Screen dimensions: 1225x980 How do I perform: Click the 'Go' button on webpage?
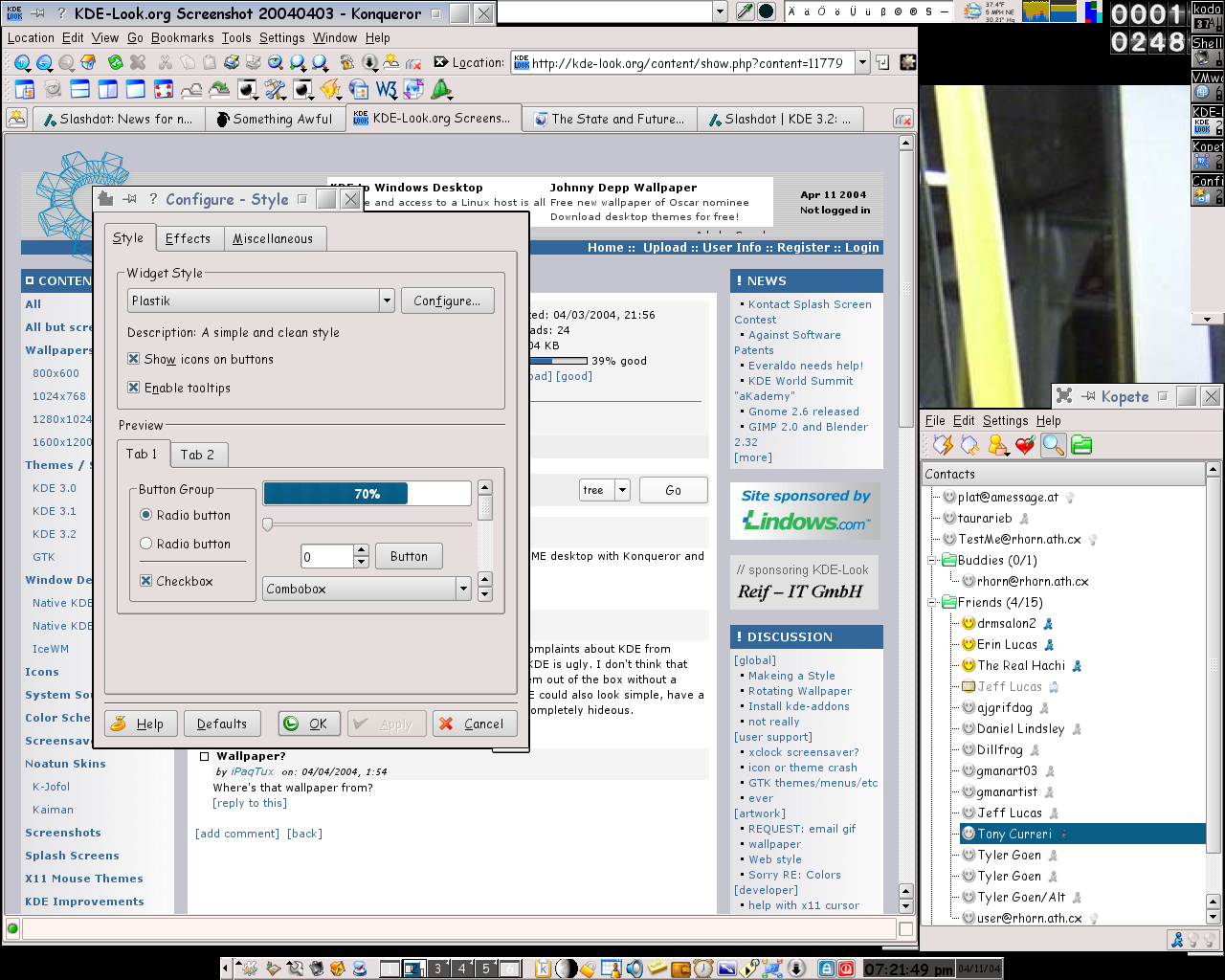click(x=673, y=490)
